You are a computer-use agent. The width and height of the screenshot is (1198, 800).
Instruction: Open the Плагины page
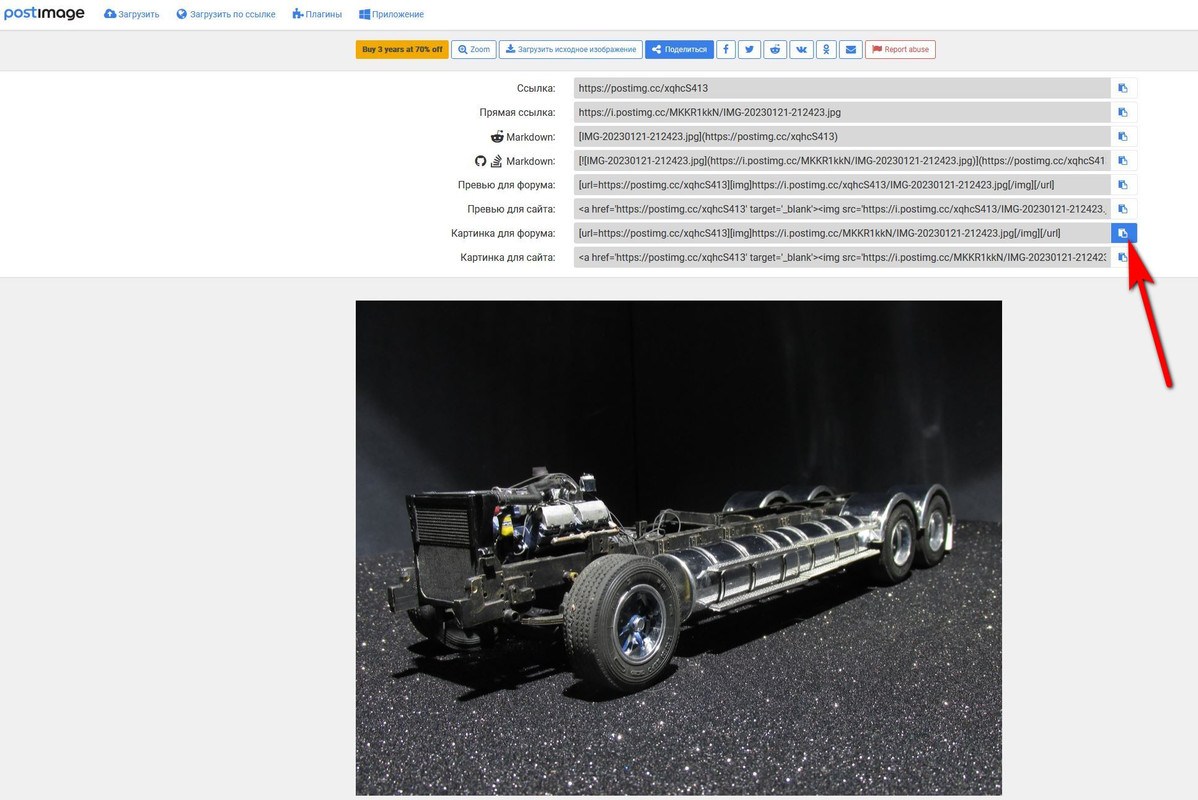pyautogui.click(x=317, y=15)
